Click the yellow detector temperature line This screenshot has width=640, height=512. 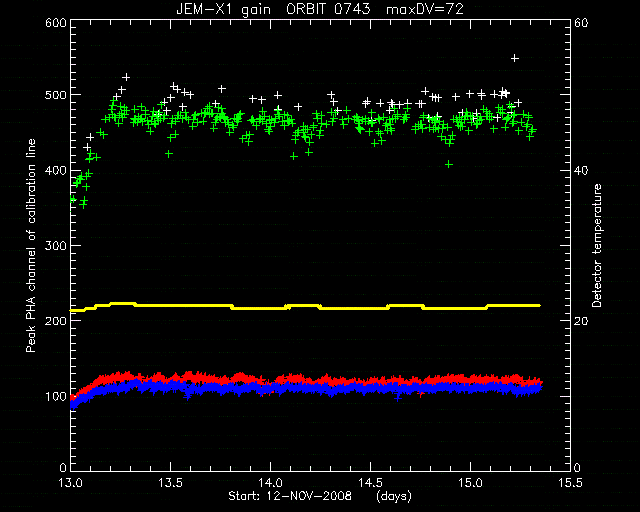305,306
